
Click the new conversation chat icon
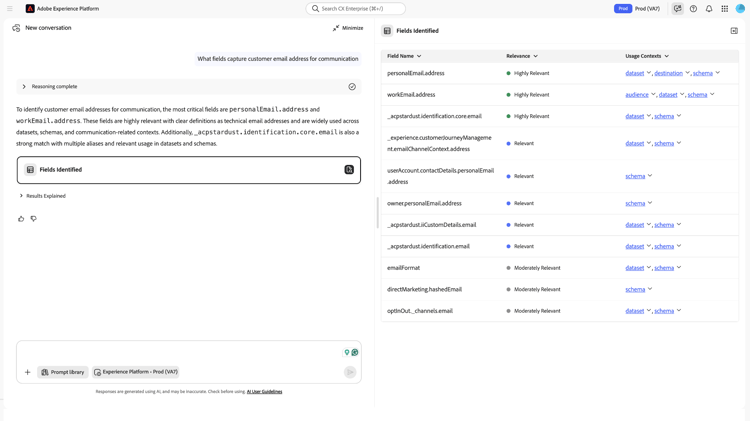(x=16, y=28)
